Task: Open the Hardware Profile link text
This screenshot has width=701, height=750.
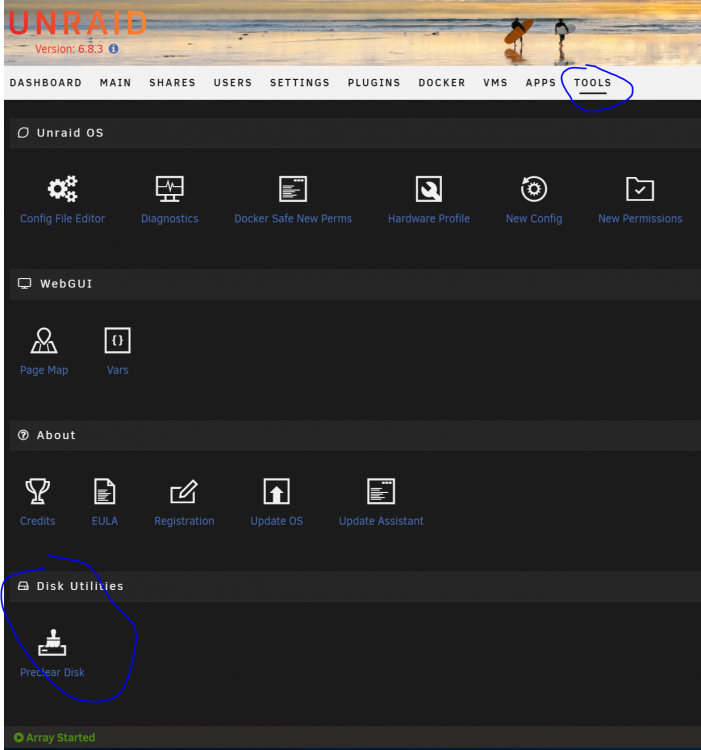Action: coord(429,219)
